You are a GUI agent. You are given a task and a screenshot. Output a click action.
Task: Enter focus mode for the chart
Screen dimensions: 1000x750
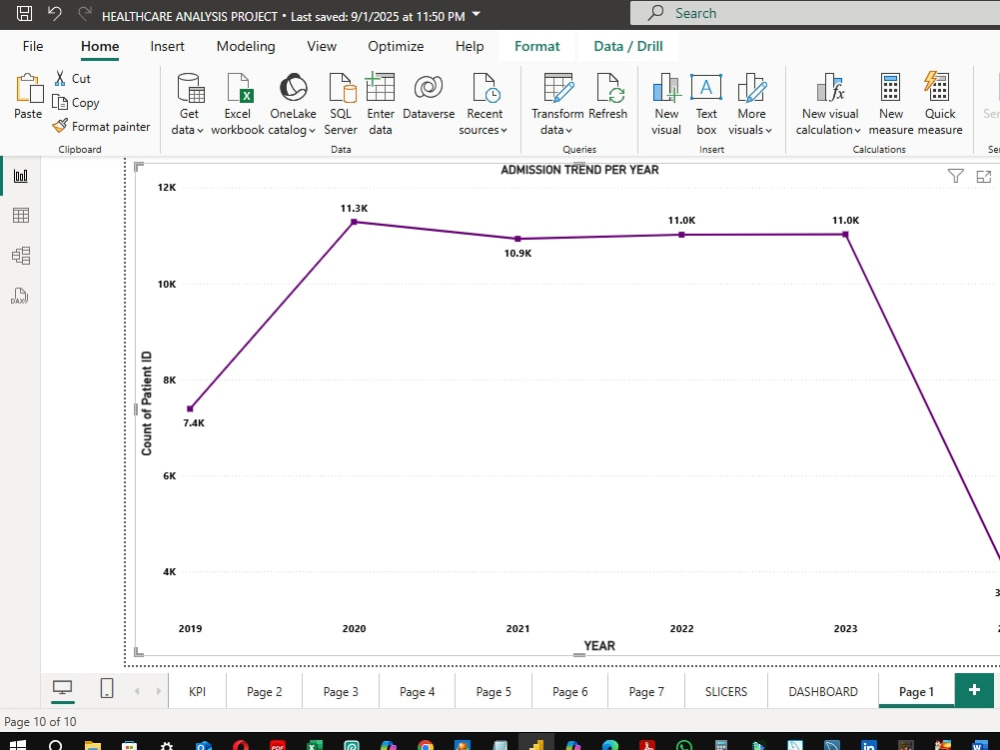984,177
